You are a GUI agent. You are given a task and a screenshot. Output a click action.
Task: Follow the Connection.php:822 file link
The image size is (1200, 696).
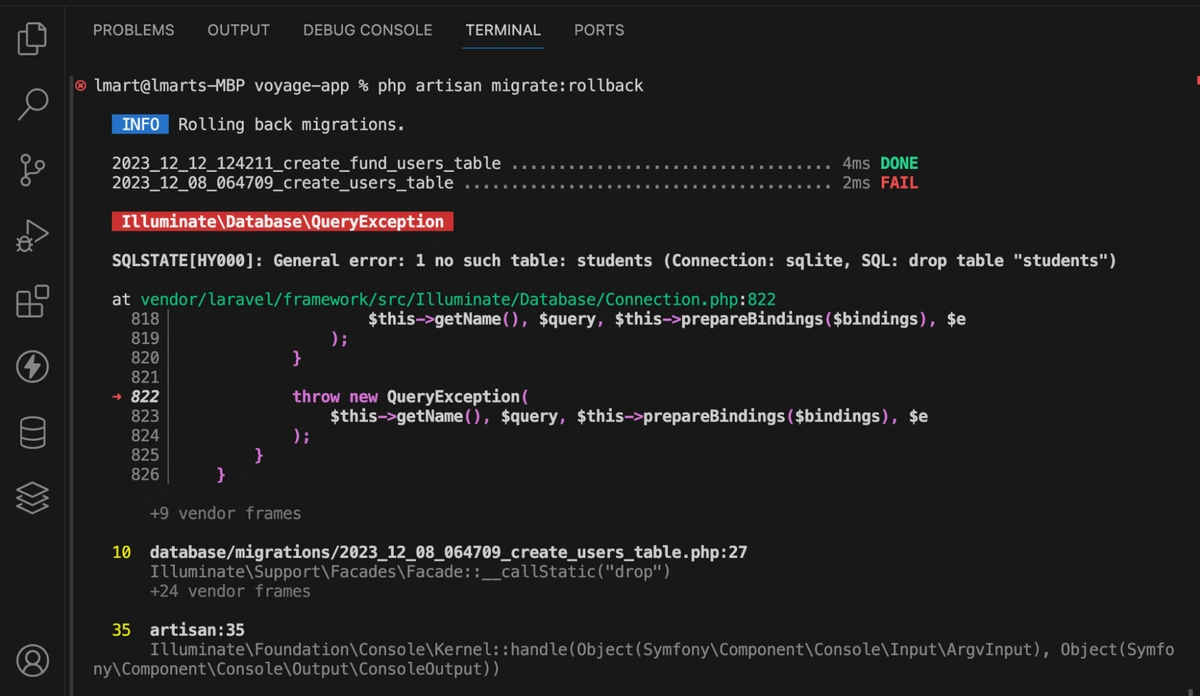coord(458,299)
